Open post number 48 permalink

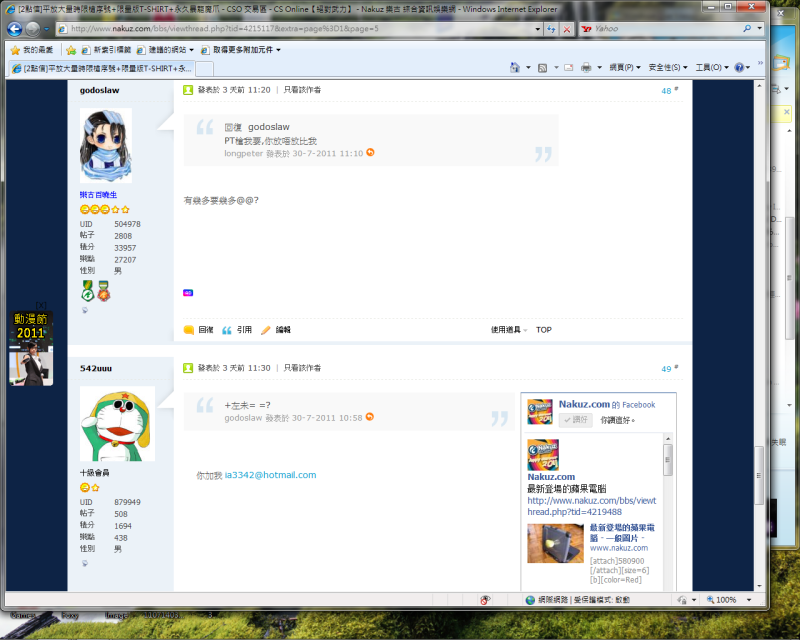(666, 91)
